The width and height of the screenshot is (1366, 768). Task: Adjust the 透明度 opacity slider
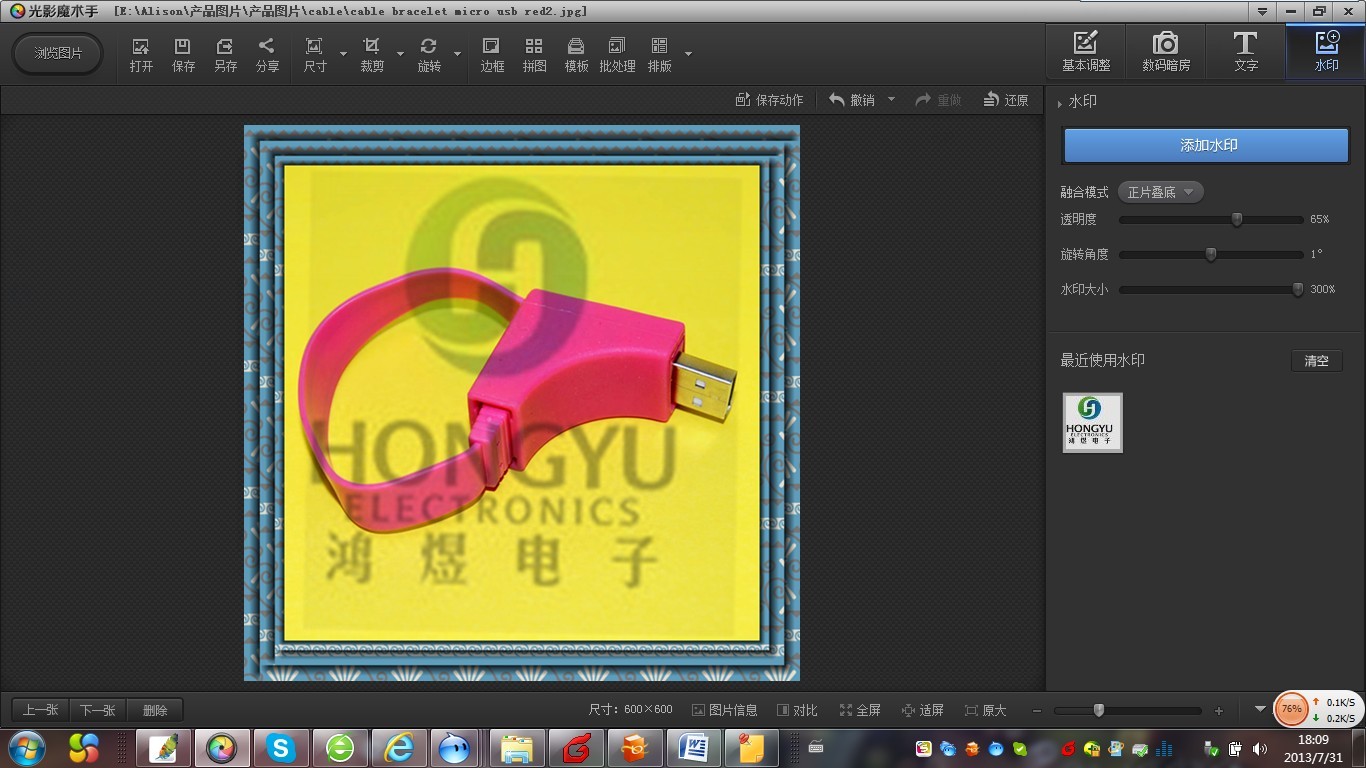point(1237,219)
